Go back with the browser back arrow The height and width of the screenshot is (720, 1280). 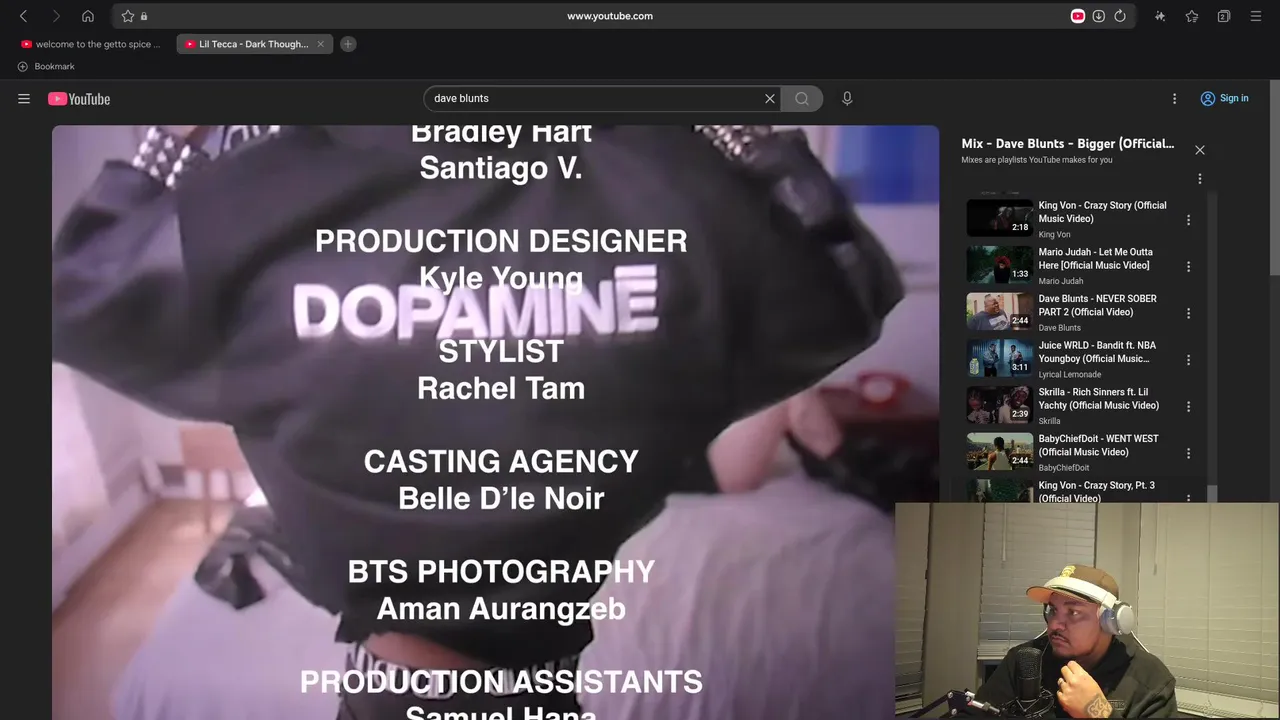[x=23, y=16]
